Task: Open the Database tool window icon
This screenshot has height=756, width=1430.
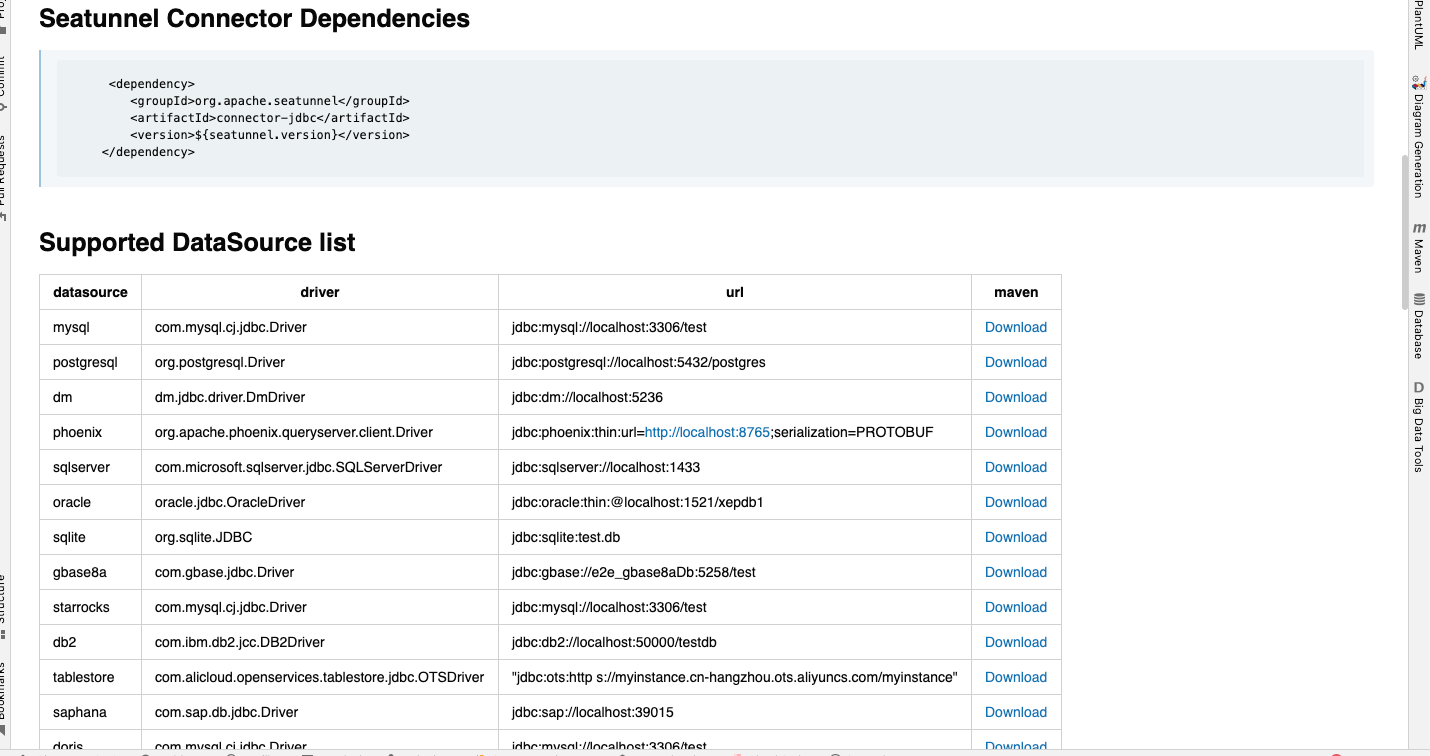Action: point(1418,325)
